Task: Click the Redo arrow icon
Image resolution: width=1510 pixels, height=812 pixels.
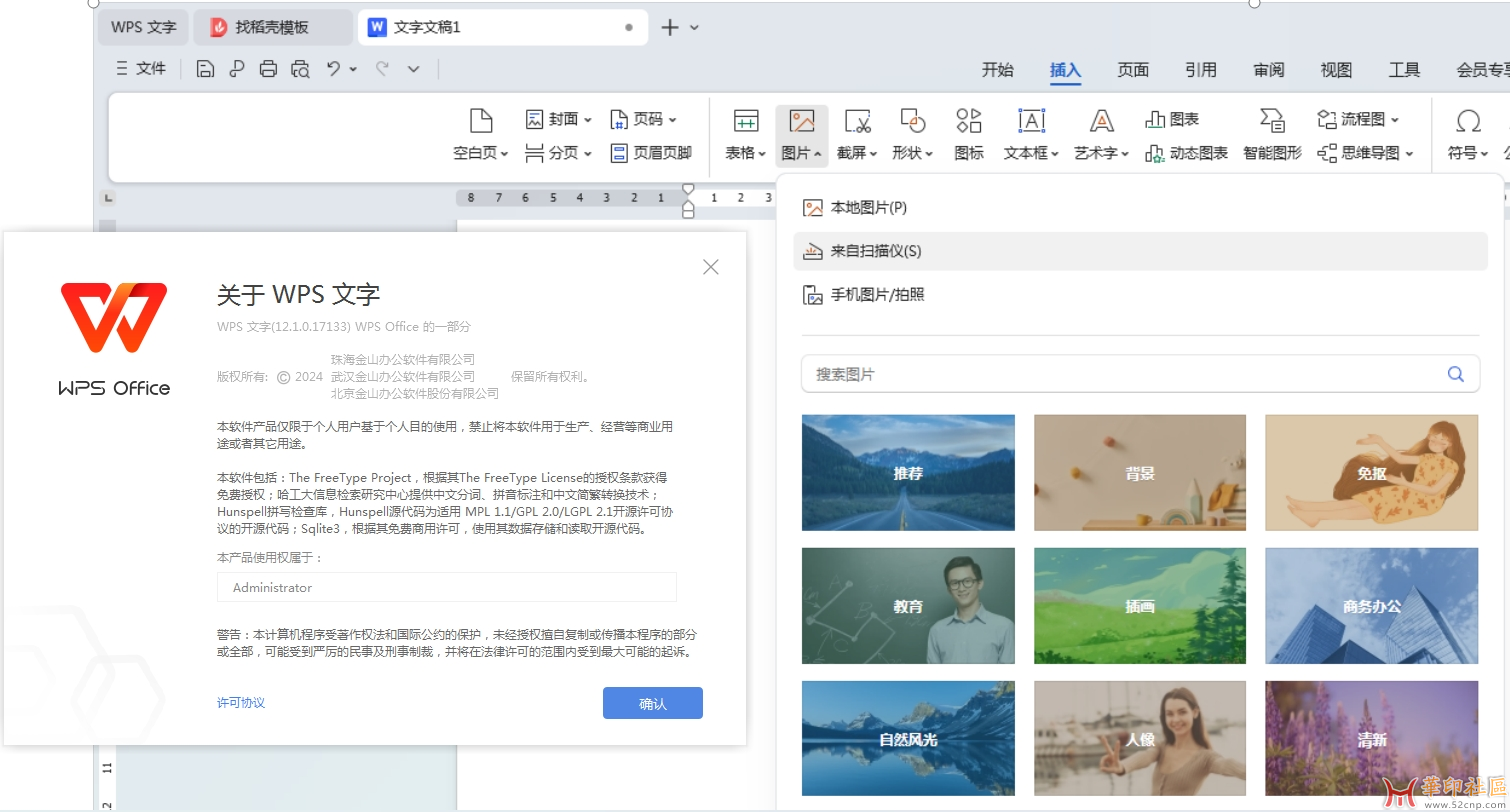Action: pos(382,69)
